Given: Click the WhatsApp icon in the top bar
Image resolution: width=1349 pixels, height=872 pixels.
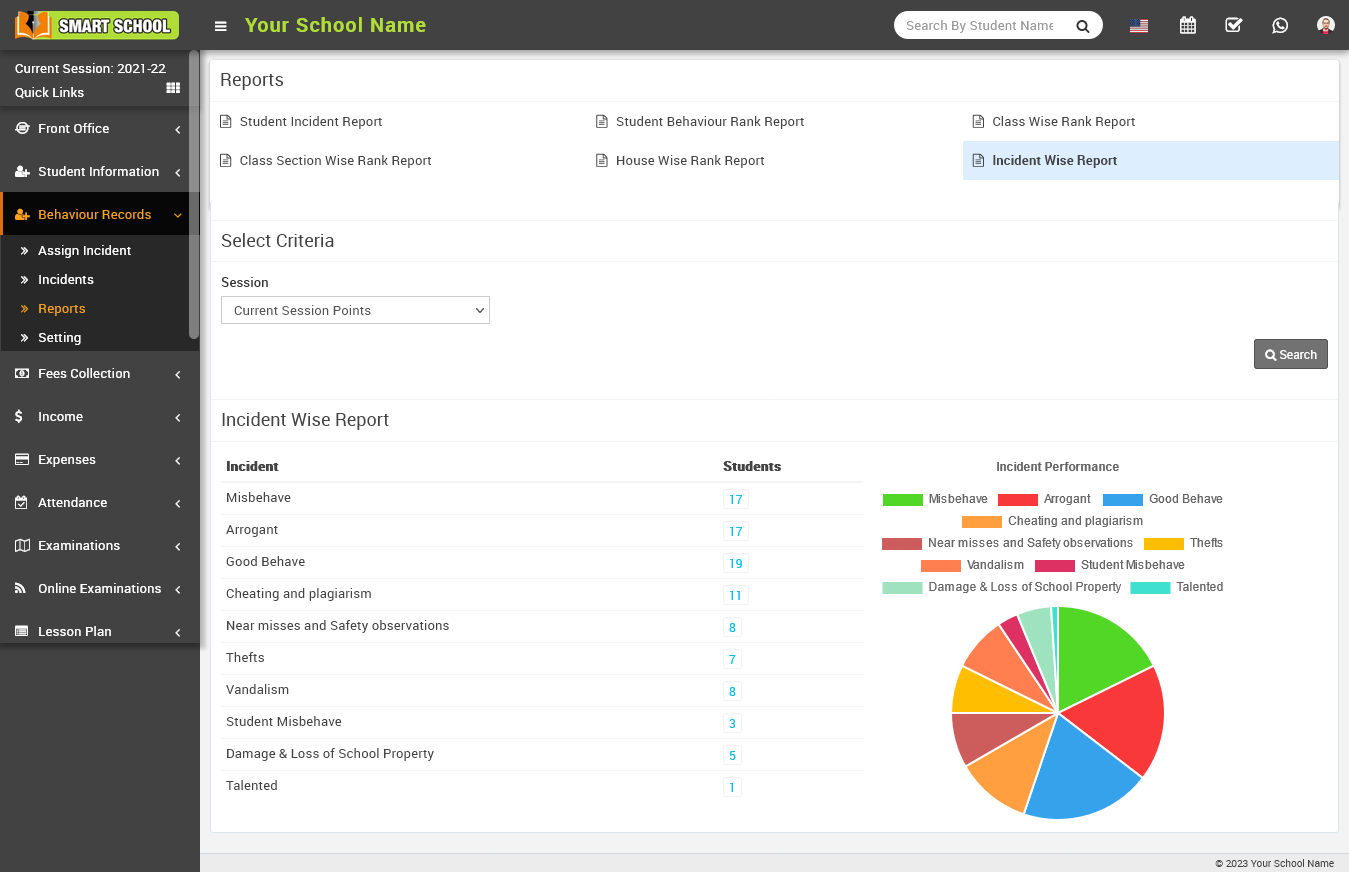Looking at the screenshot, I should 1280,25.
